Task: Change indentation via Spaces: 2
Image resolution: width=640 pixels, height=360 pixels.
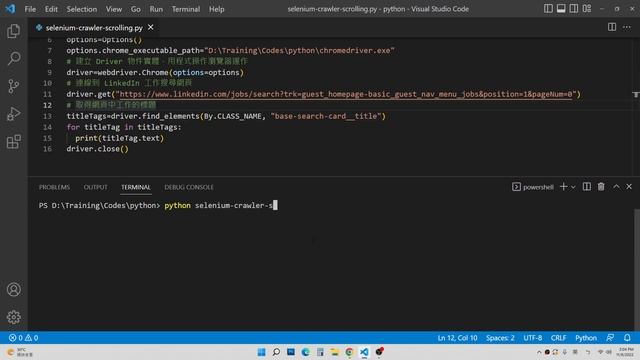Action: point(500,338)
